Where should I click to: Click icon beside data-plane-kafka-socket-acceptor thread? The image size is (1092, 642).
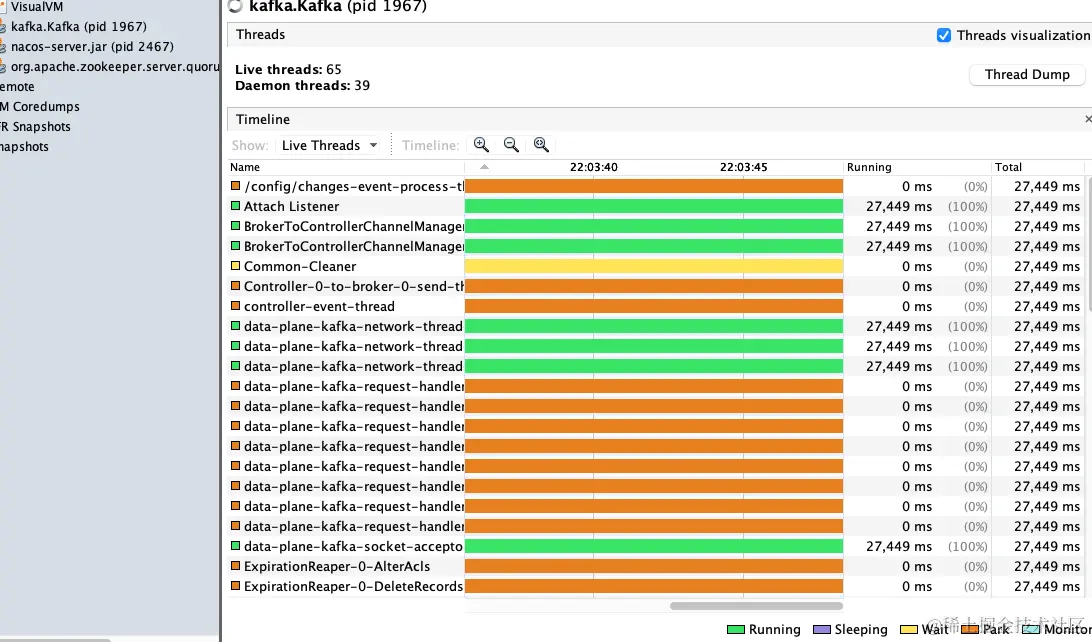click(x=235, y=546)
